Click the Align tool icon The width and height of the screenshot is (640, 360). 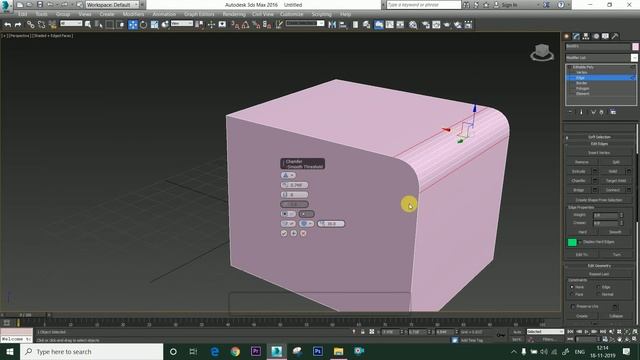point(342,24)
